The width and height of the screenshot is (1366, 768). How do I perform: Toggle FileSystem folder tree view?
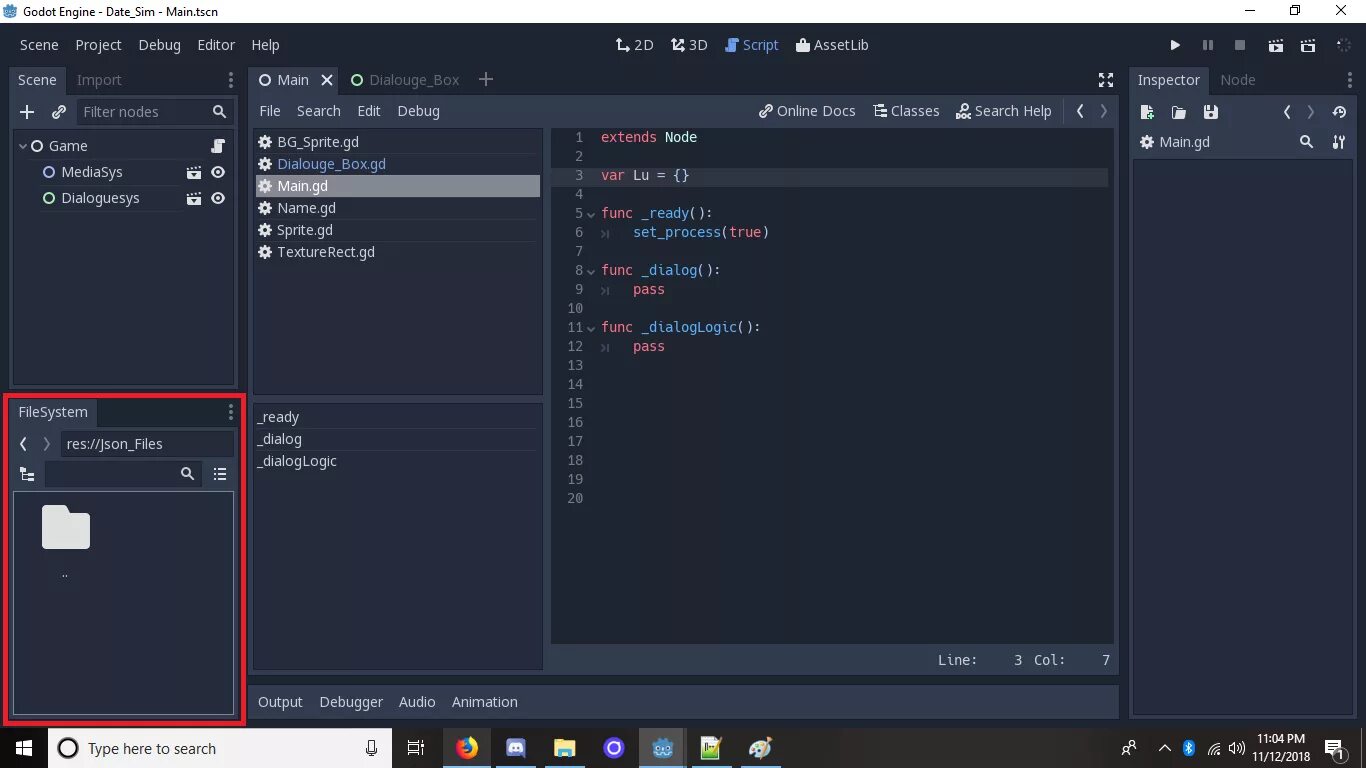click(27, 474)
